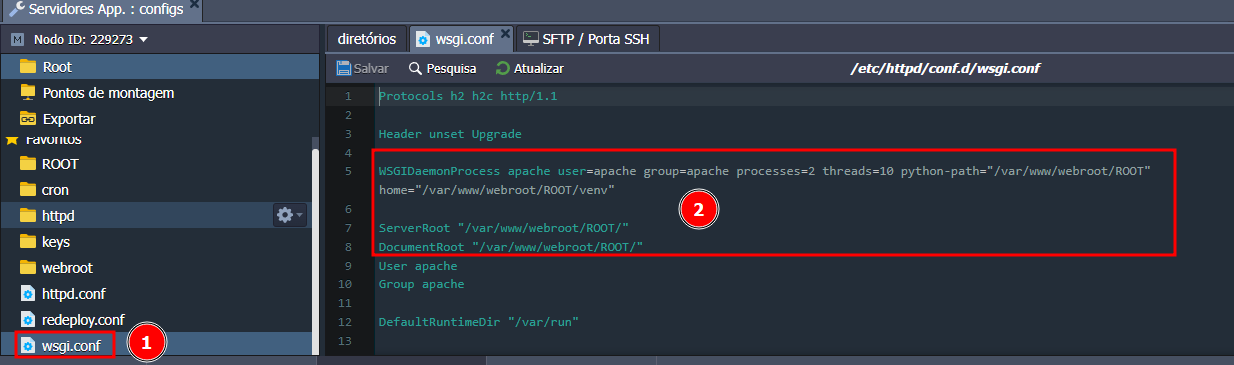Open dropdown arrow beside the httpd gear
Image resolution: width=1234 pixels, height=365 pixels.
click(x=299, y=216)
